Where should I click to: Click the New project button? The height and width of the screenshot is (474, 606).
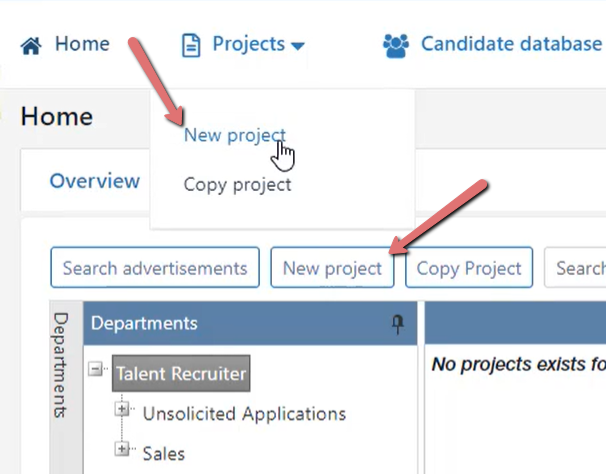(x=332, y=268)
